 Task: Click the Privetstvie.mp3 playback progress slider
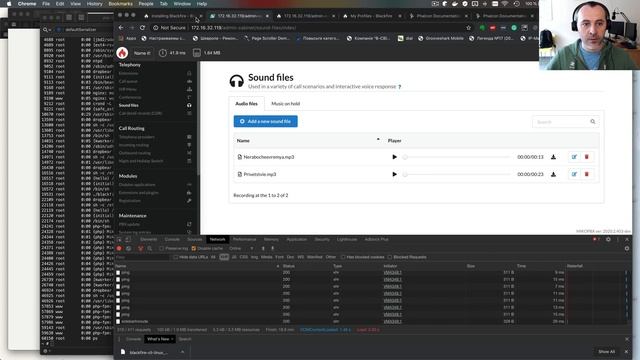(x=457, y=174)
